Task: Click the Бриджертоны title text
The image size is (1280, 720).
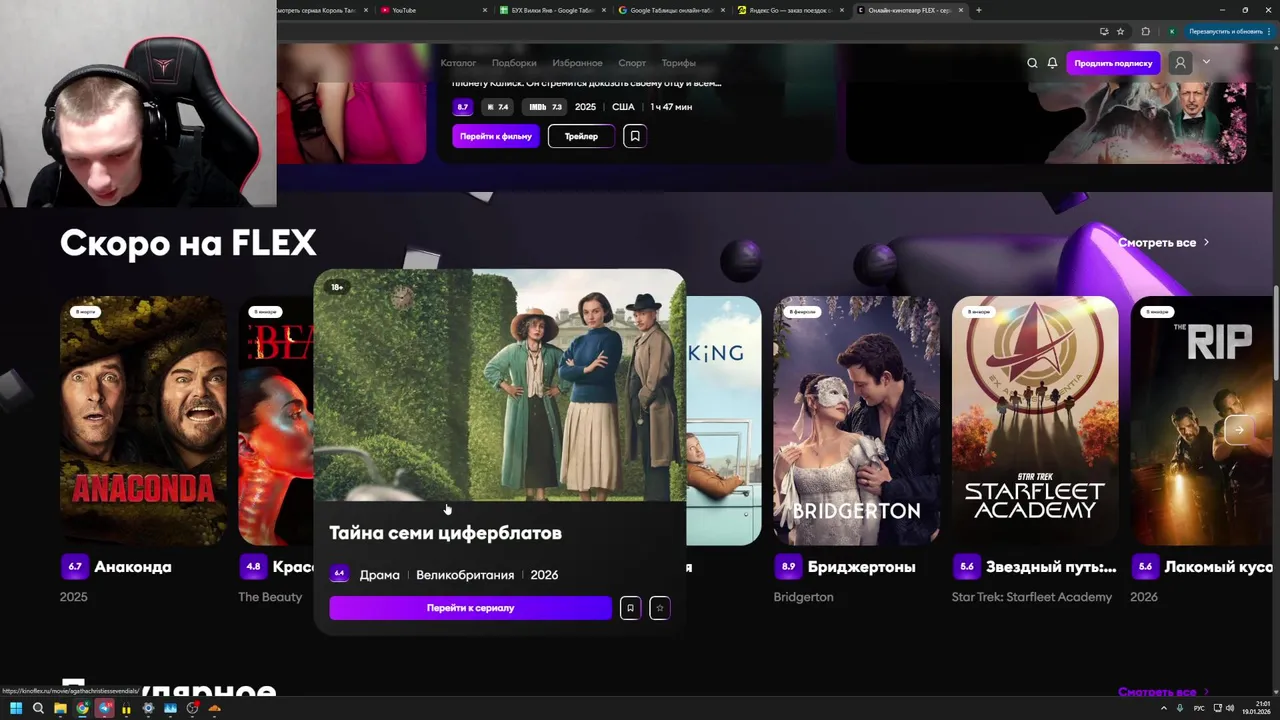Action: 861,567
